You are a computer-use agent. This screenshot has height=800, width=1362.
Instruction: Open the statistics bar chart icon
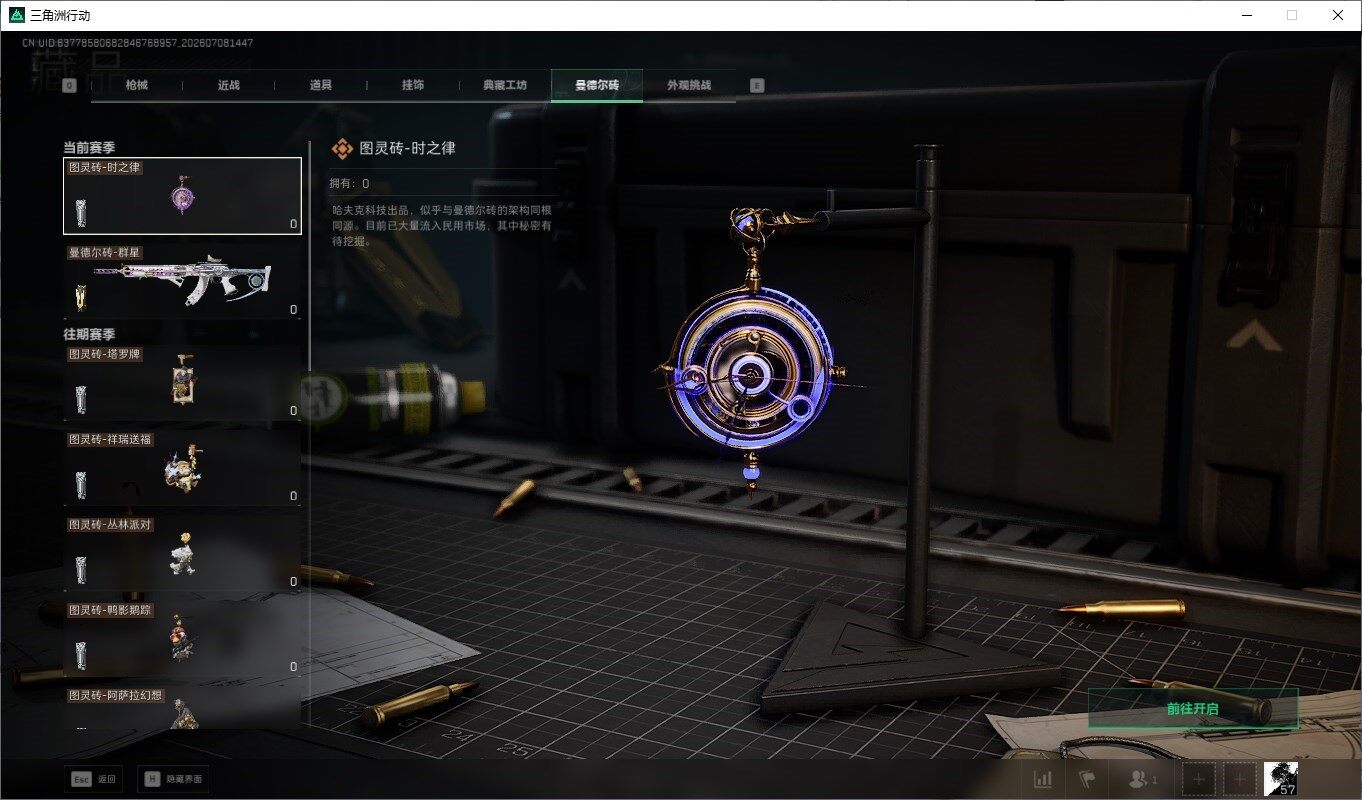(x=1043, y=779)
